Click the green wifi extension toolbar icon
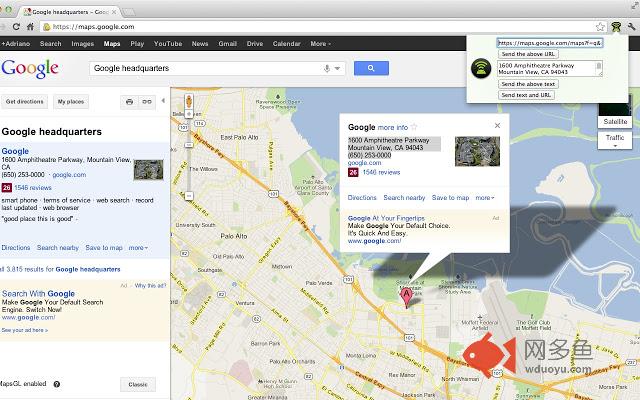Viewport: 640px width, 400px height. [x=614, y=26]
